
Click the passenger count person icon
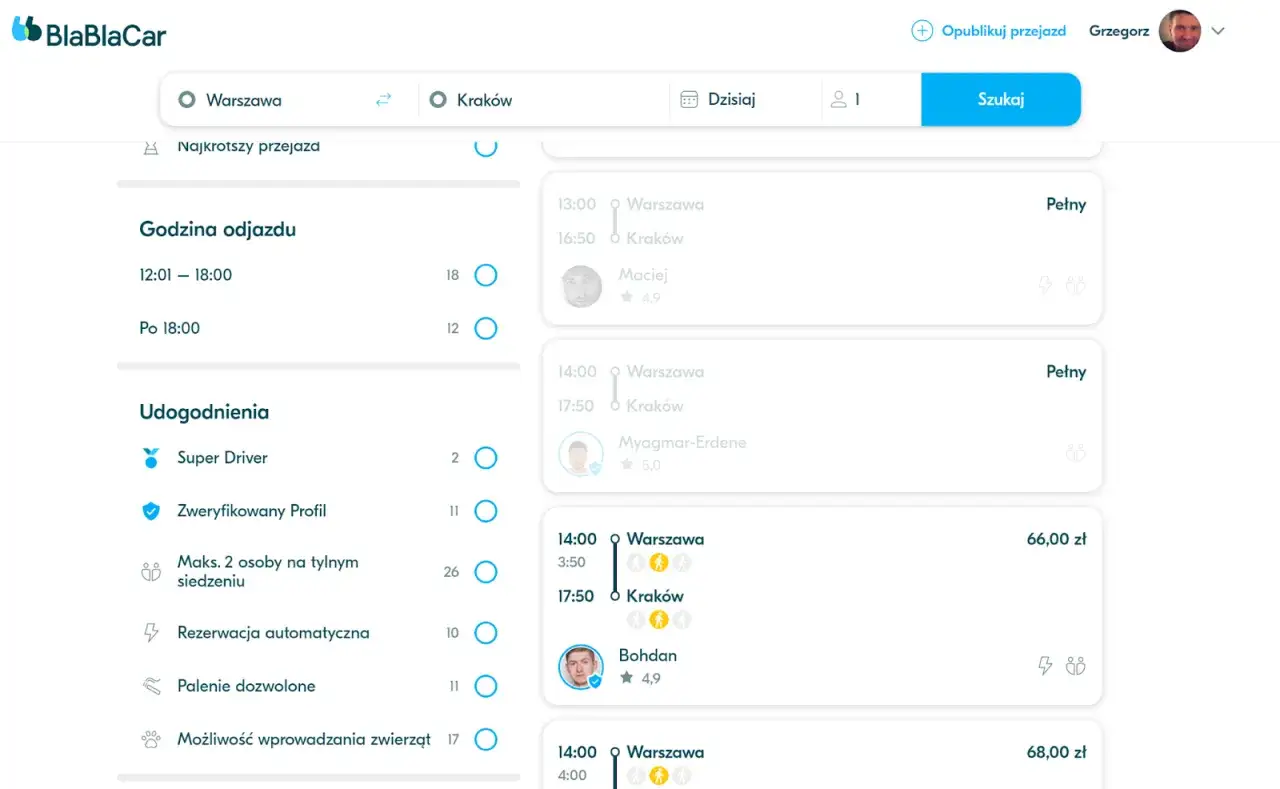pyautogui.click(x=838, y=99)
